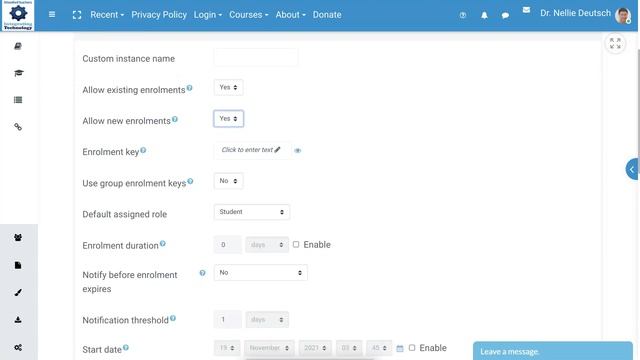Click the graduation cap sidebar icon
This screenshot has width=640, height=360.
pos(18,73)
